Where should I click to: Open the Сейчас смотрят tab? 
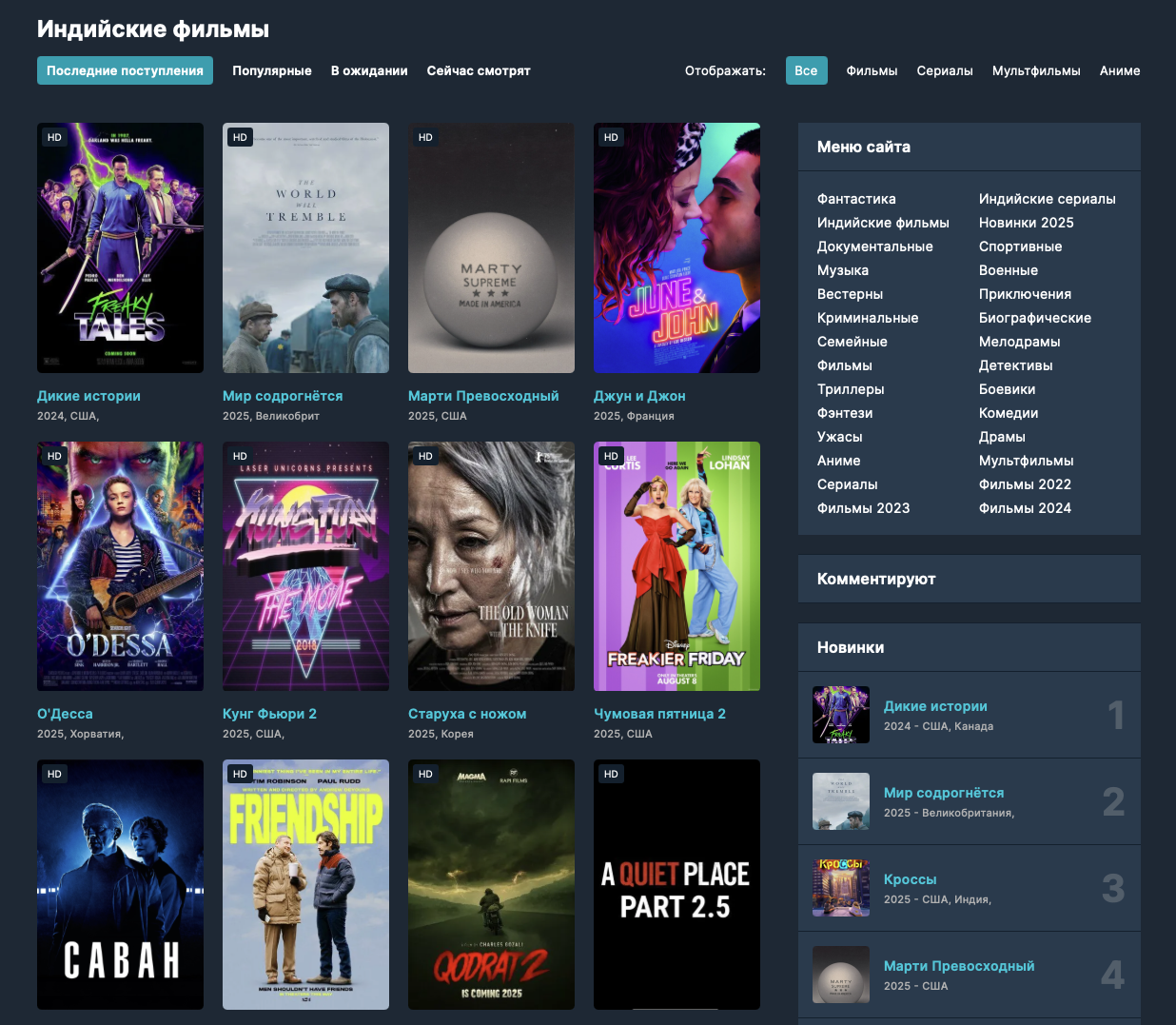(x=479, y=70)
